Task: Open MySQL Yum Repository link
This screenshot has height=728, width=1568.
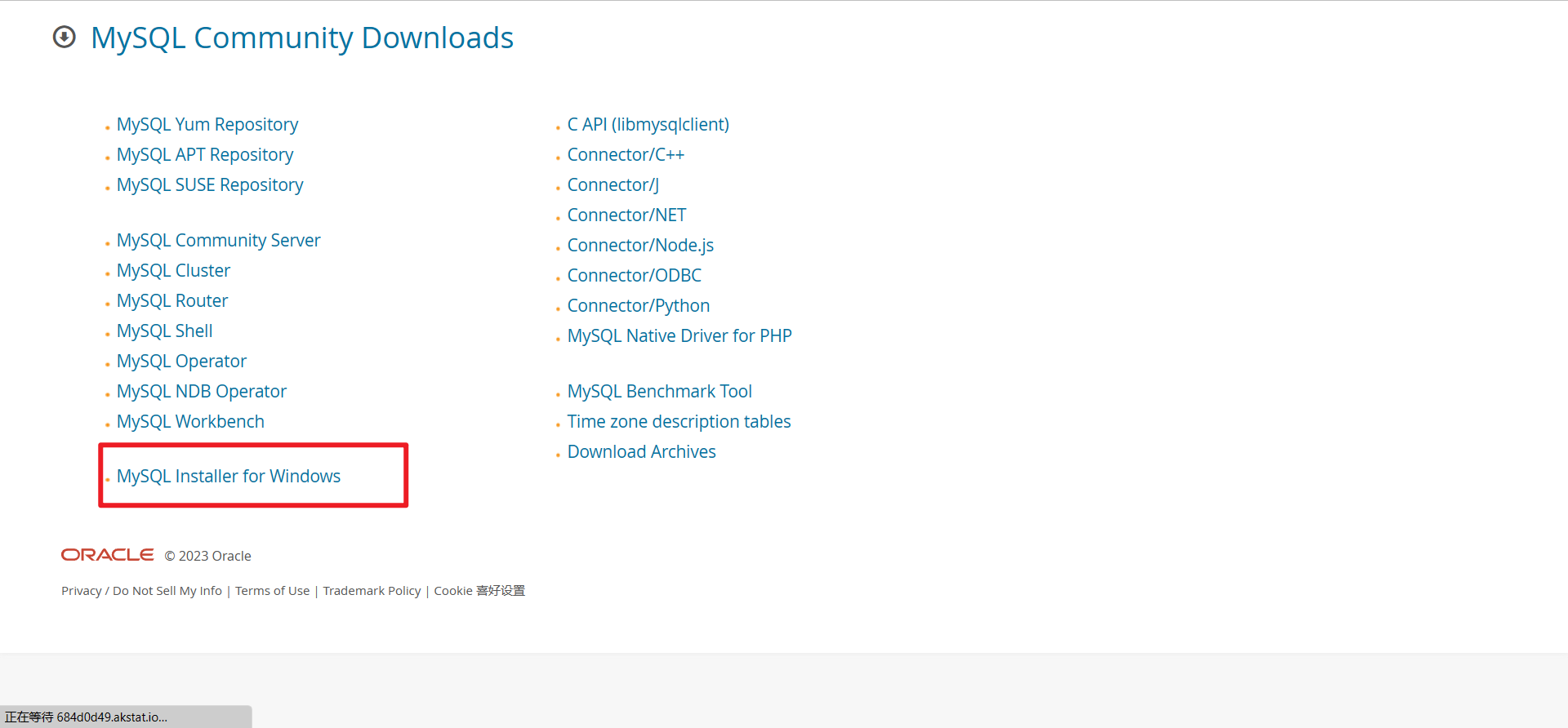Action: pos(207,125)
